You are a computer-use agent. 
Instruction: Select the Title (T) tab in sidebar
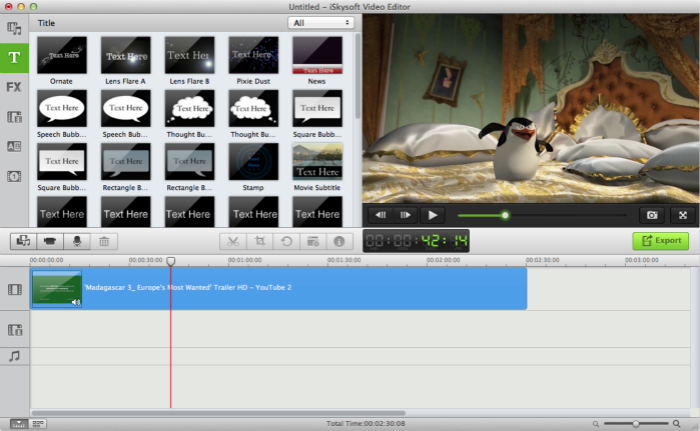tap(14, 58)
